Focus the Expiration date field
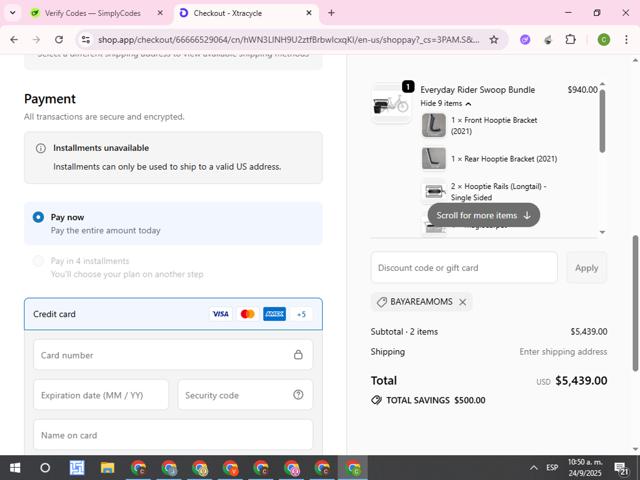Screen dimensions: 640x480 101,395
